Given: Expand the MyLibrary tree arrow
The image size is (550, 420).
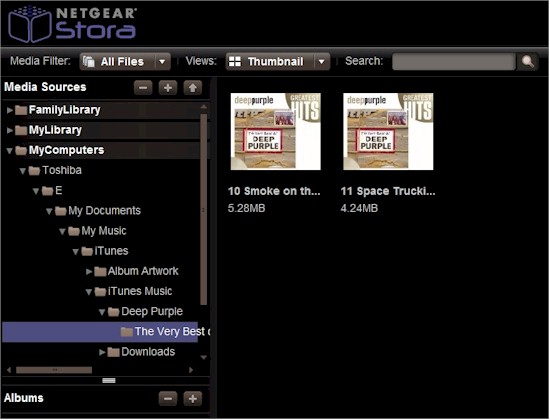Looking at the screenshot, I should tap(10, 131).
